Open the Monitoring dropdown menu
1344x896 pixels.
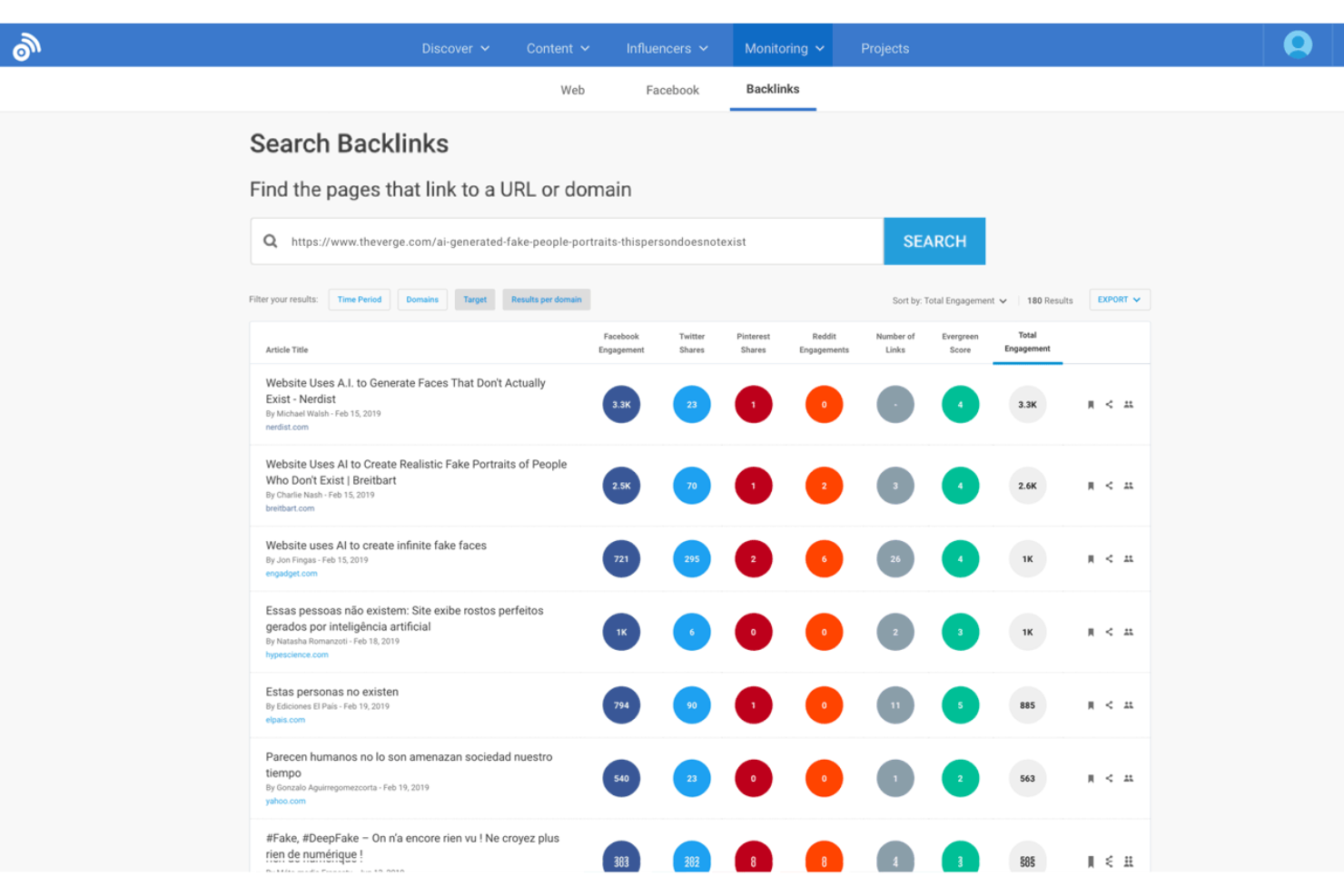(782, 47)
